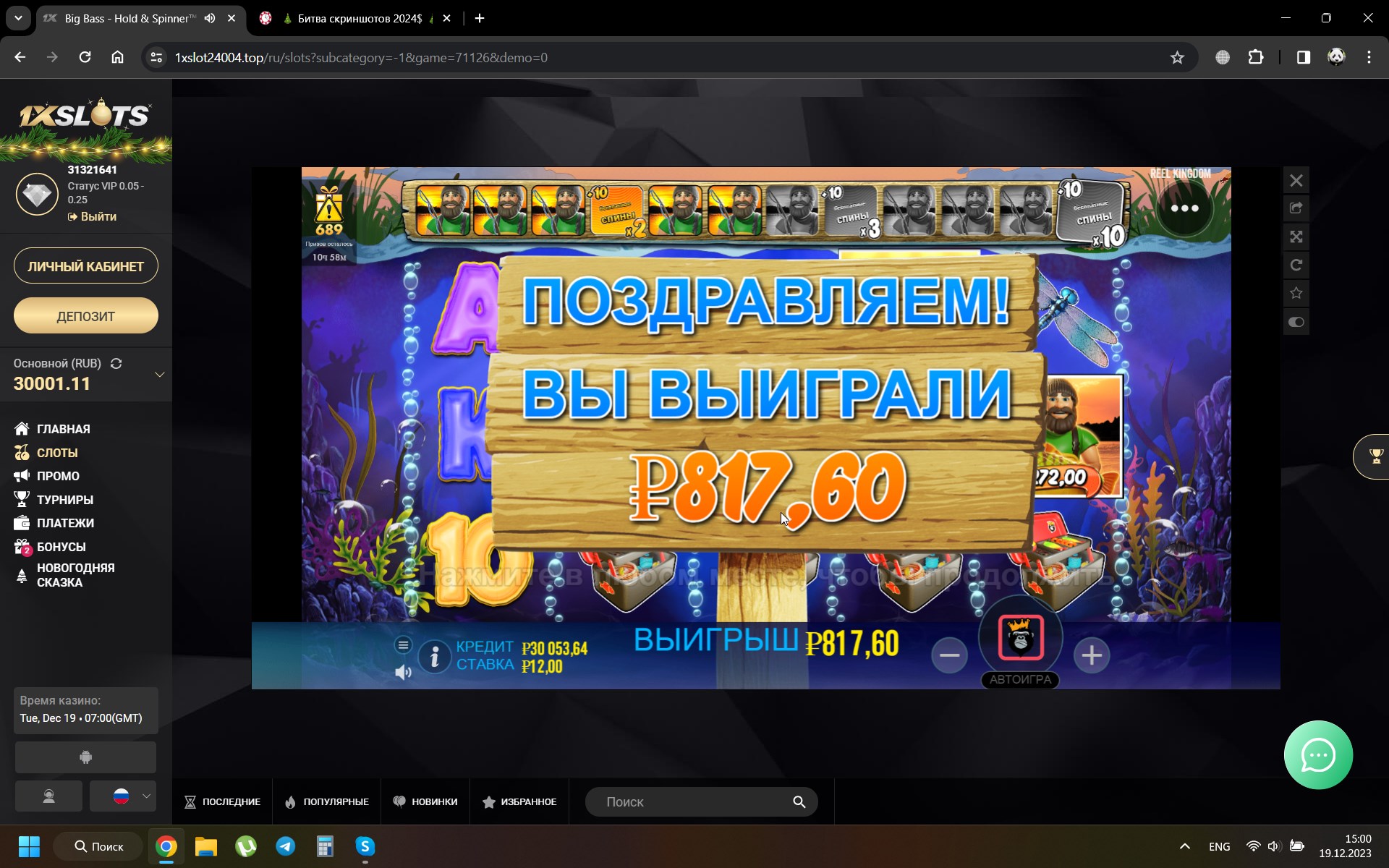Reload the game with refresh icon

(x=1296, y=265)
